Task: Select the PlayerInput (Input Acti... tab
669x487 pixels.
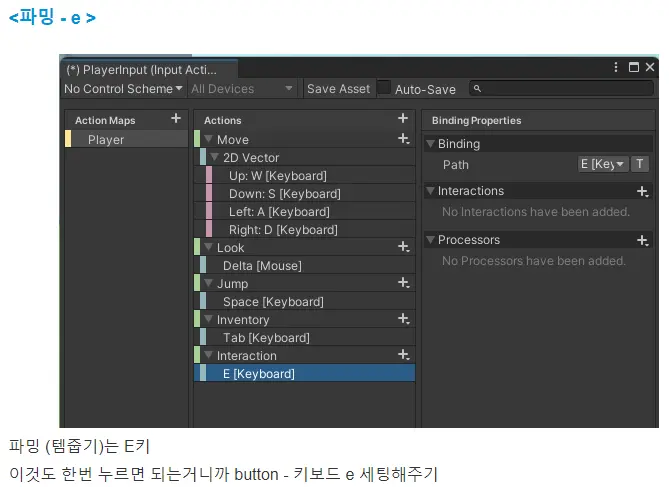Action: pyautogui.click(x=148, y=70)
